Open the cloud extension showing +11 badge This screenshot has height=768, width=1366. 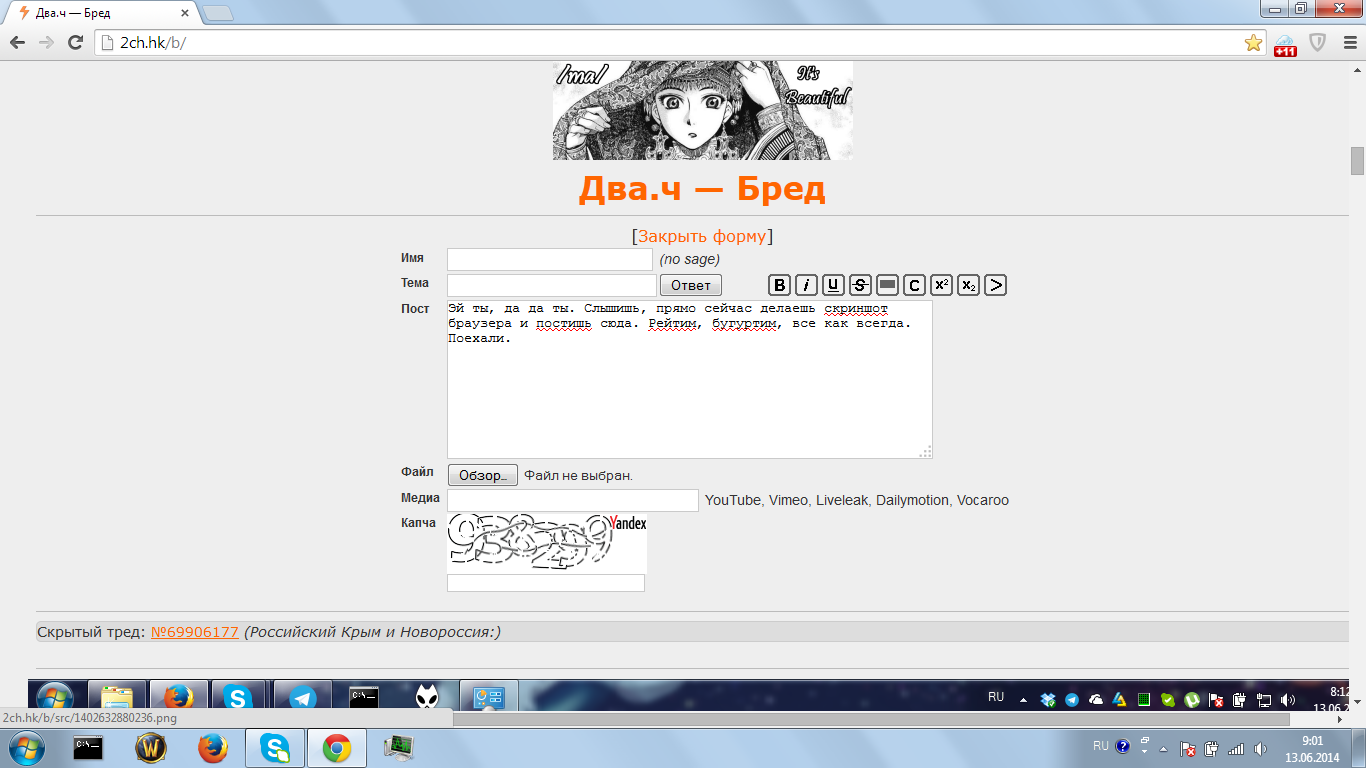pos(1285,44)
